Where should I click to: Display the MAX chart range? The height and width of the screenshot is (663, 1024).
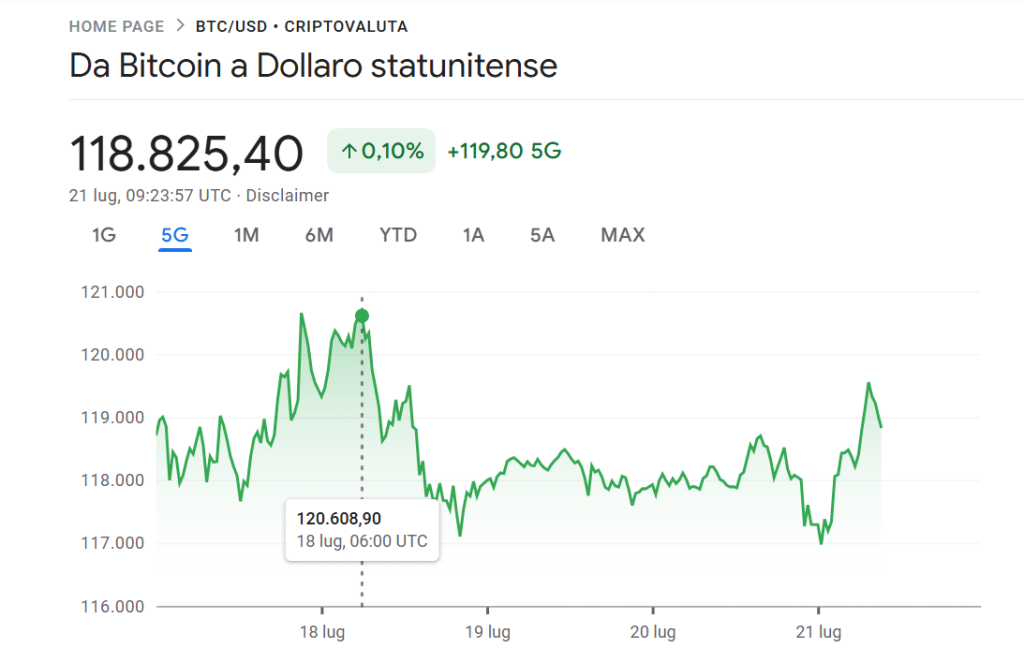click(x=622, y=236)
